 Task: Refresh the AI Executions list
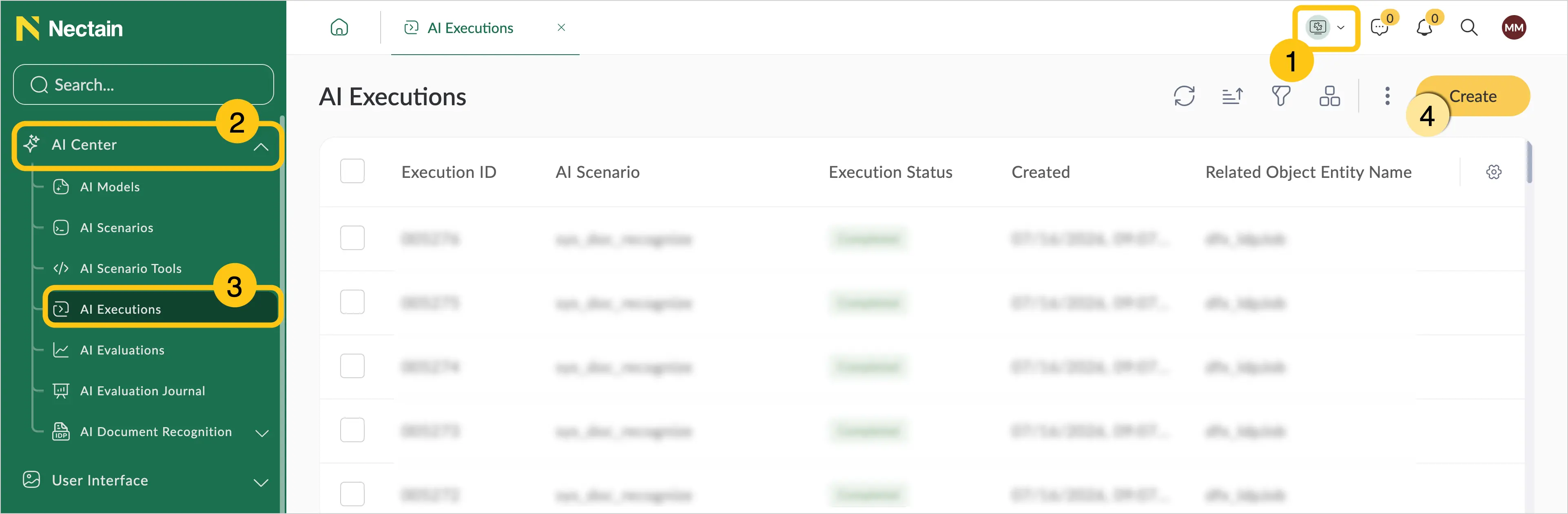tap(1184, 96)
